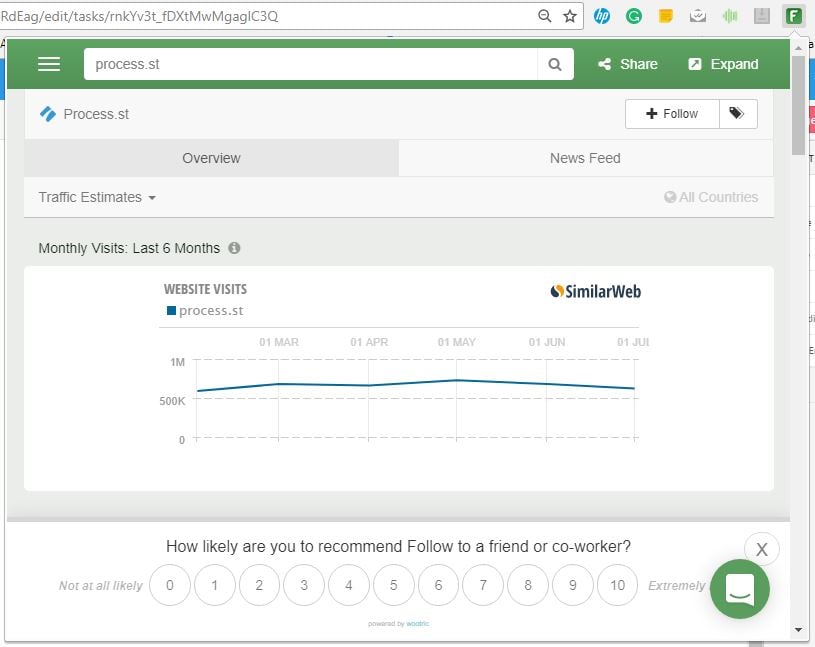Click the process.st search input field
Image resolution: width=815 pixels, height=647 pixels.
click(310, 64)
